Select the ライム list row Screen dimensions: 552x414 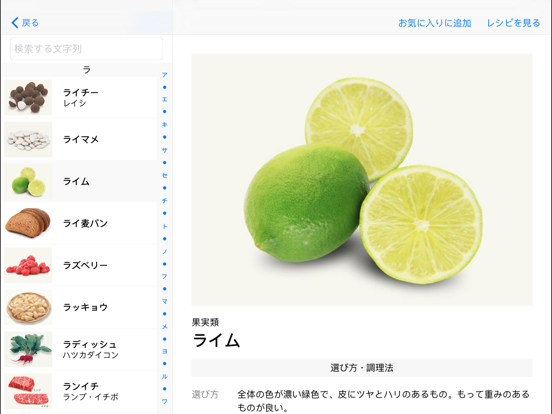(80, 181)
